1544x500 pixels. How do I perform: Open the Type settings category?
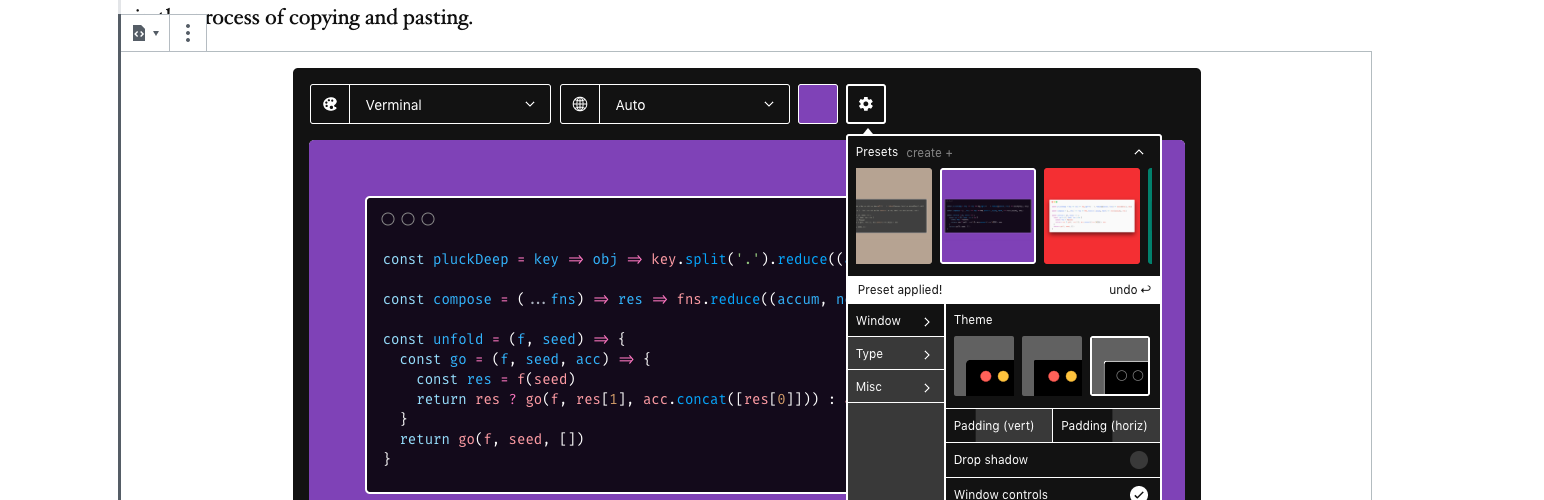point(895,354)
